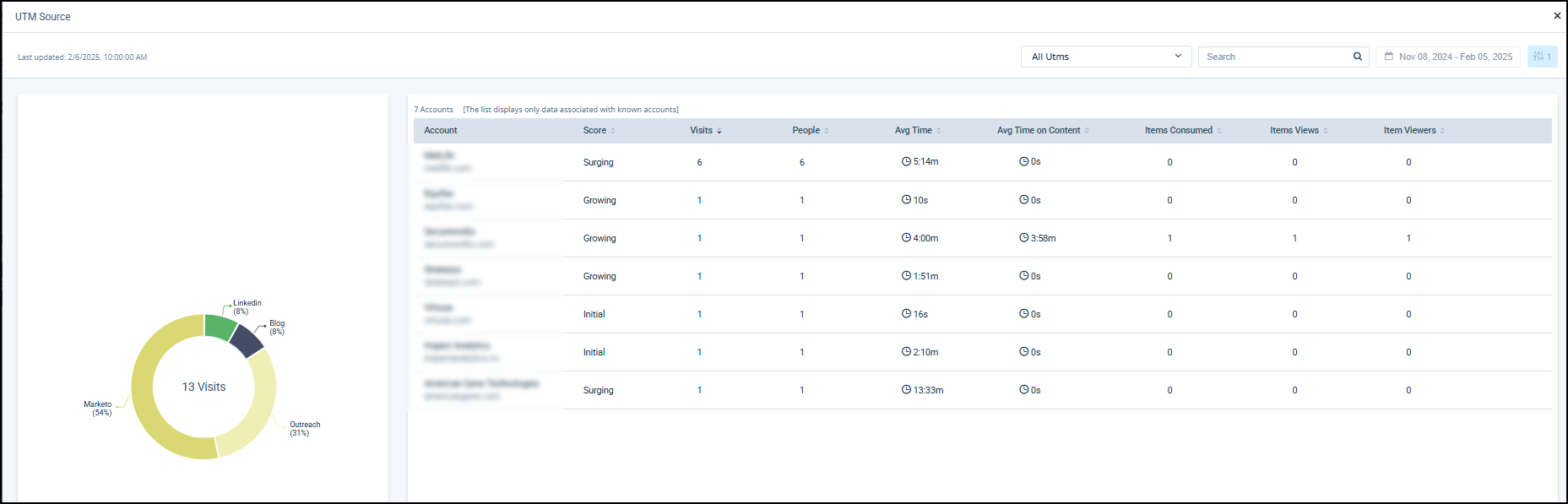Open the Nov 08 - Feb 05 date picker

pyautogui.click(x=1454, y=57)
